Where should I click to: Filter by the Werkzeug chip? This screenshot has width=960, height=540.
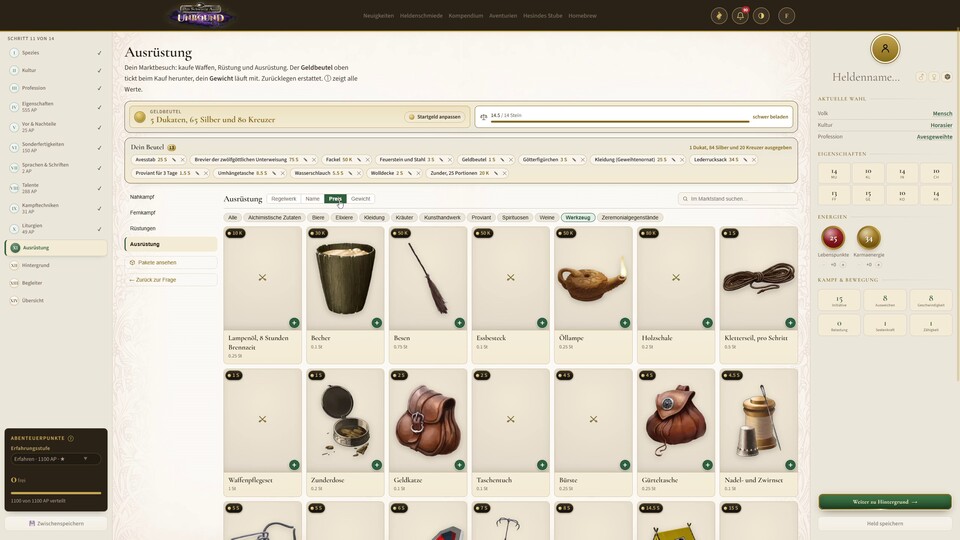pos(578,217)
